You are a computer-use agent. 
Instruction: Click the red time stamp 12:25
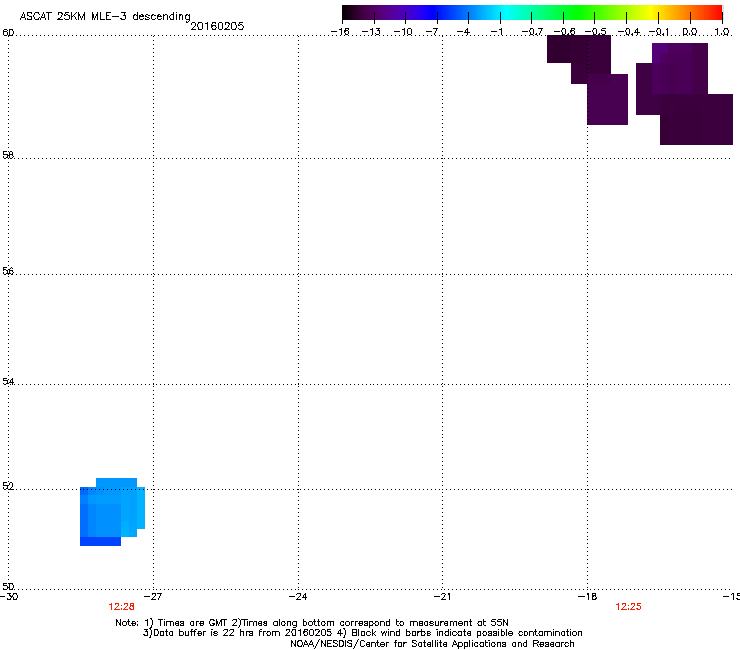[x=628, y=607]
